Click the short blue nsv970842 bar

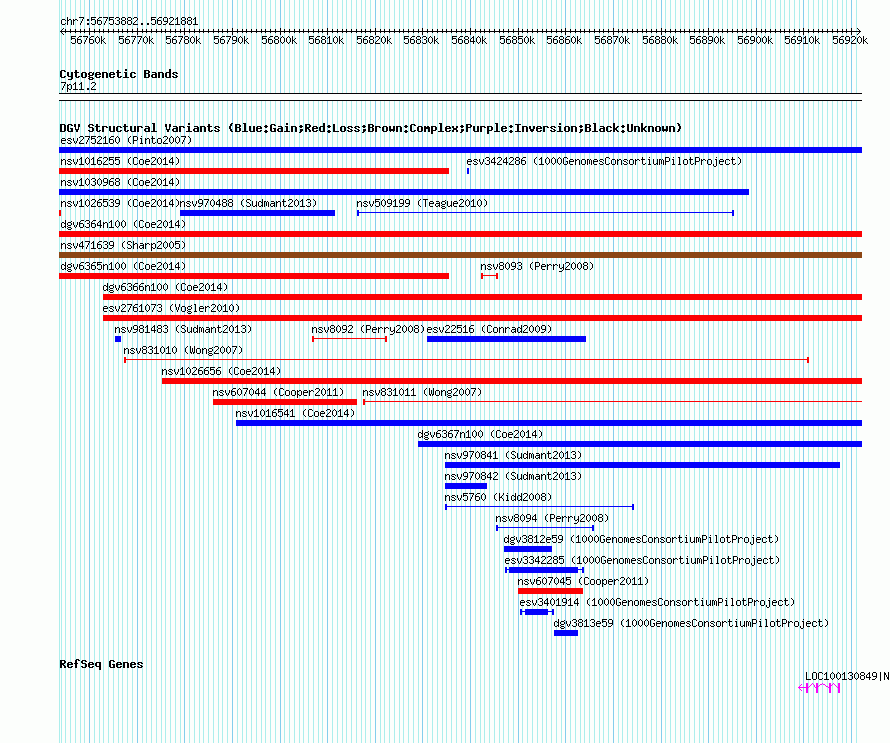coord(466,486)
